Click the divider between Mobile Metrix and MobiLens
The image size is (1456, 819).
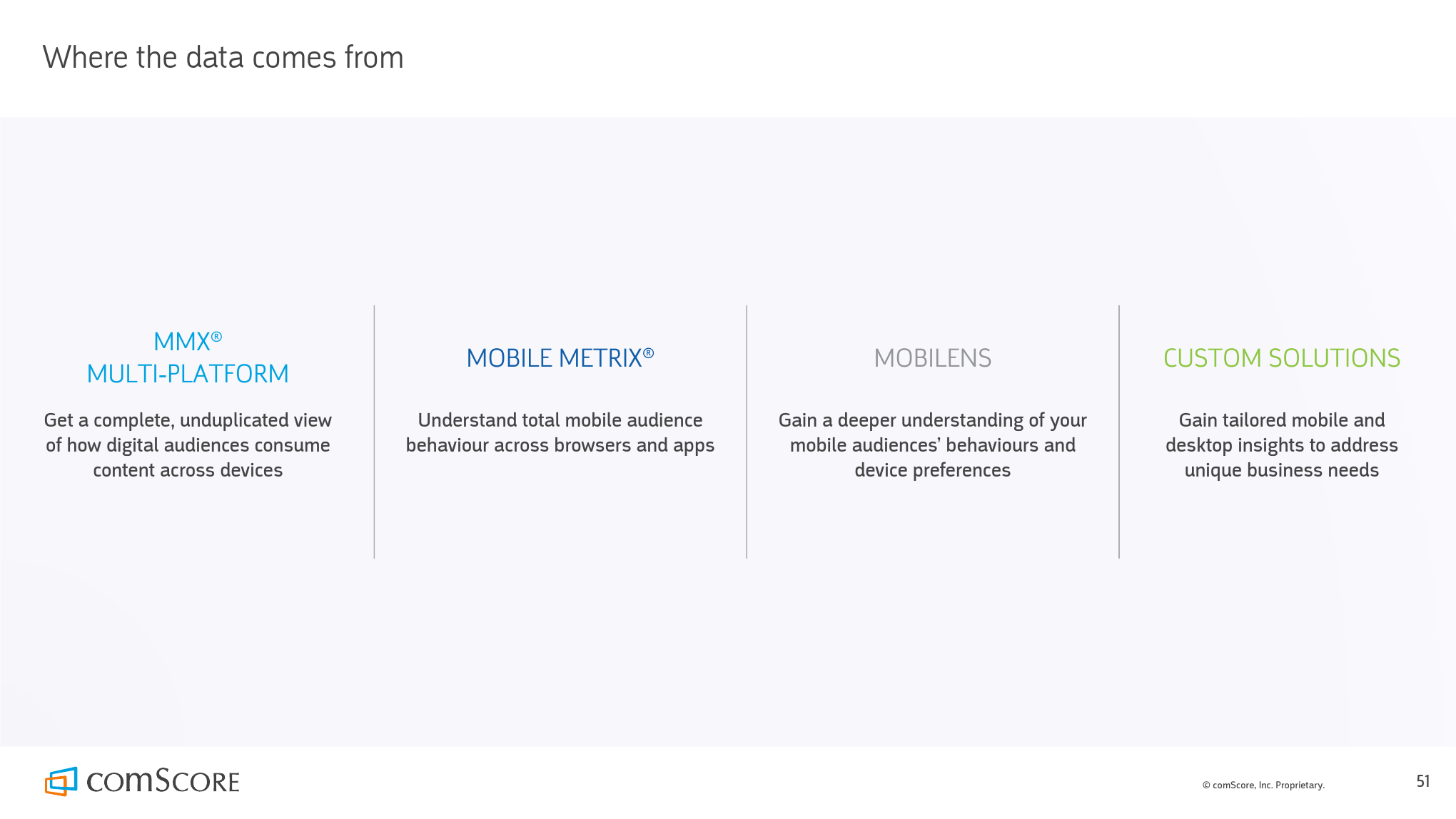(x=747, y=432)
